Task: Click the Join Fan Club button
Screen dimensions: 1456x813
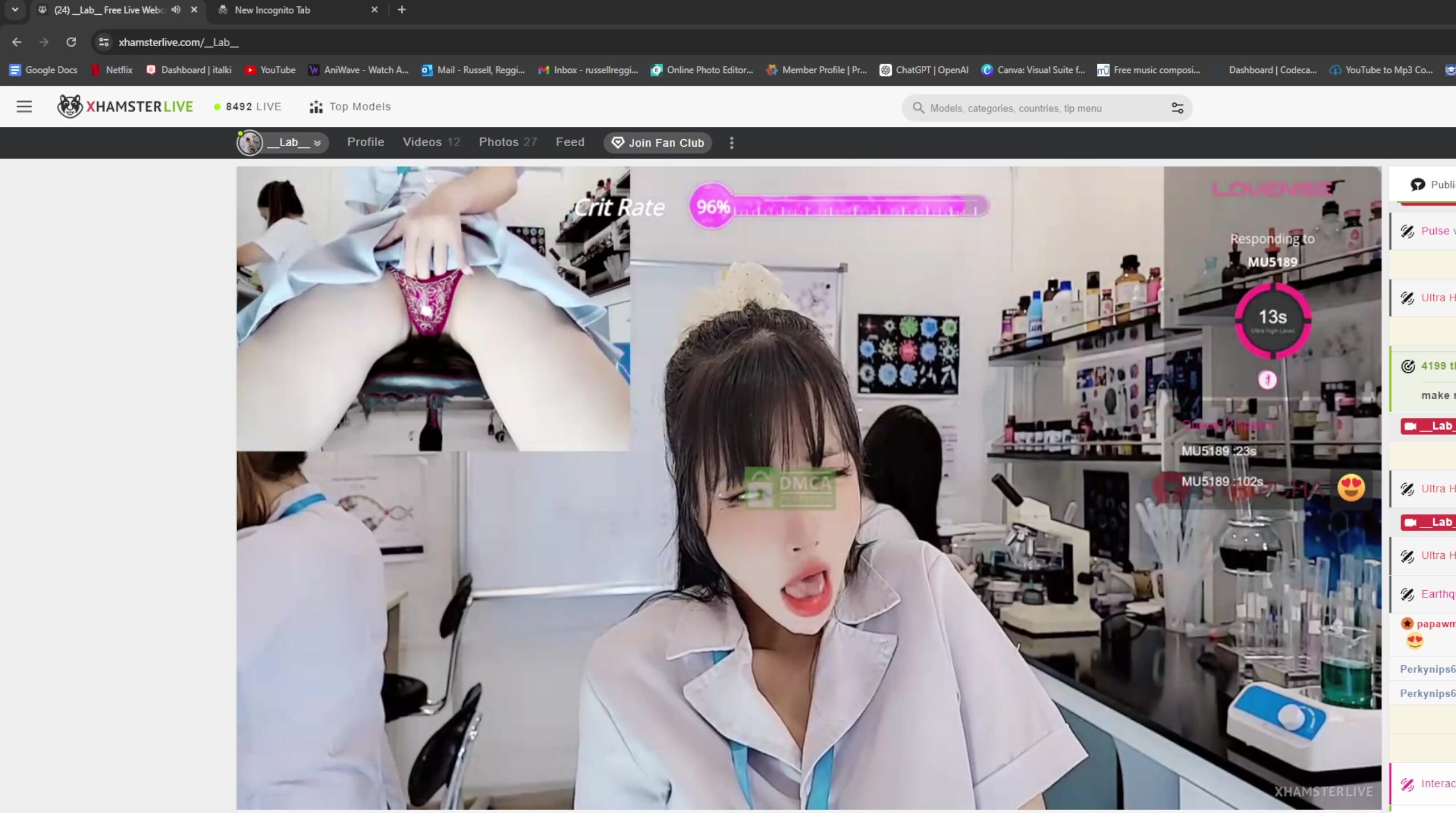Action: pos(657,143)
